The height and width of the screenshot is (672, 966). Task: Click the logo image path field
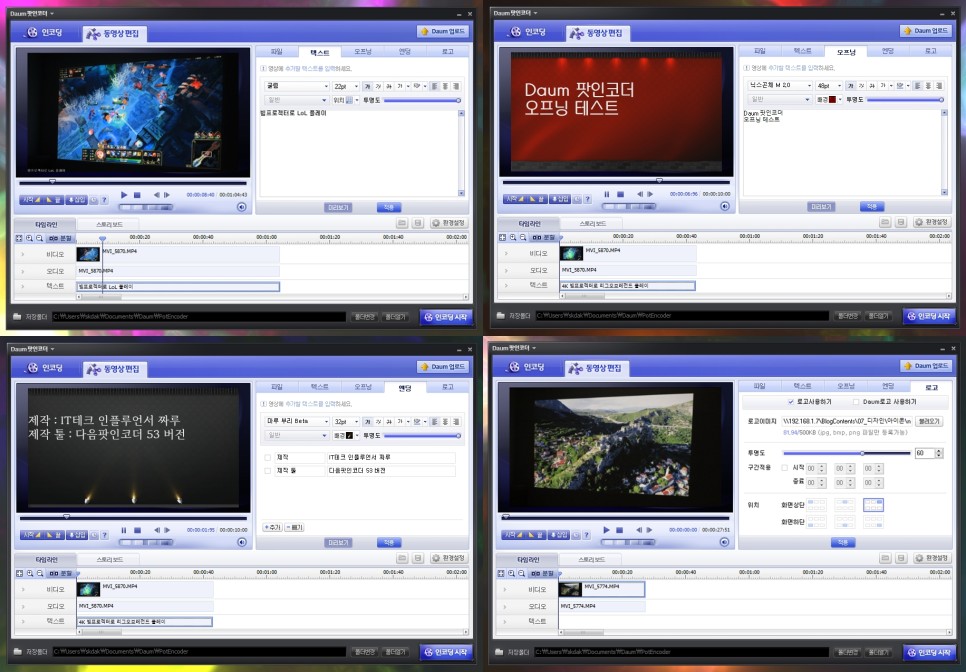tap(846, 422)
